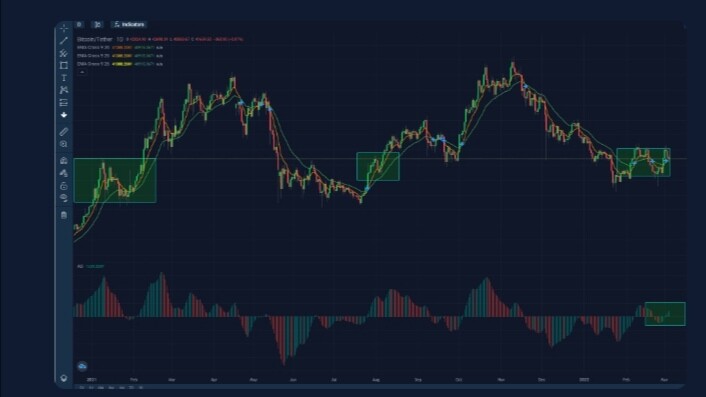
Task: Toggle the lock-all-drawings padlock icon
Action: coord(64,186)
